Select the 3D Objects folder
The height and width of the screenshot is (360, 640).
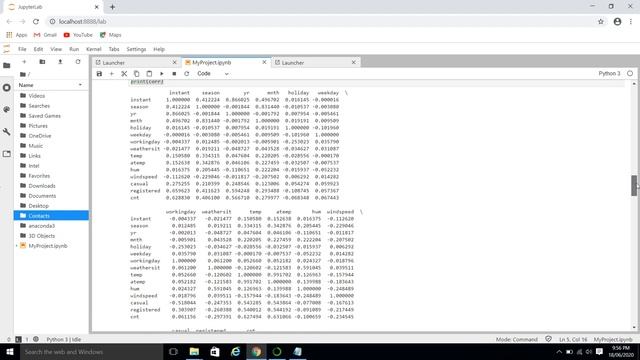pos(51,236)
